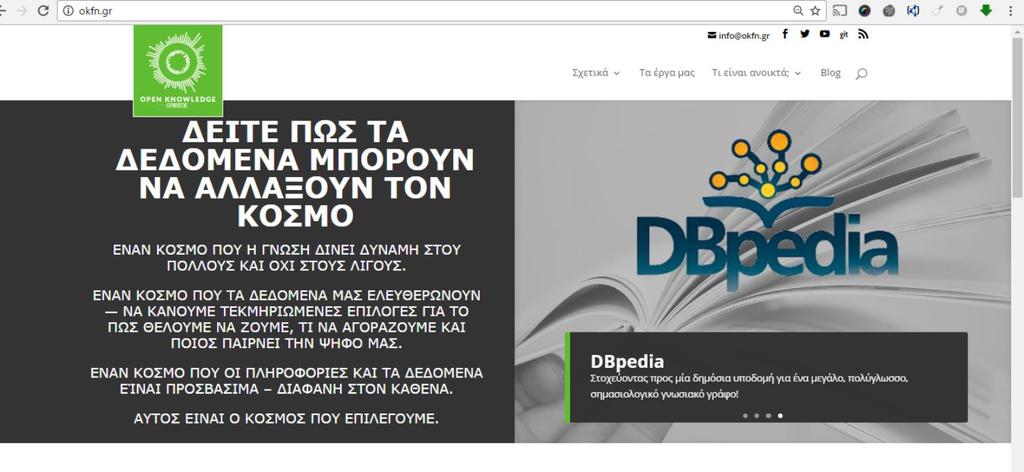Image resolution: width=1024 pixels, height=472 pixels.
Task: Click the large DBpedia logo image
Action: tap(768, 210)
